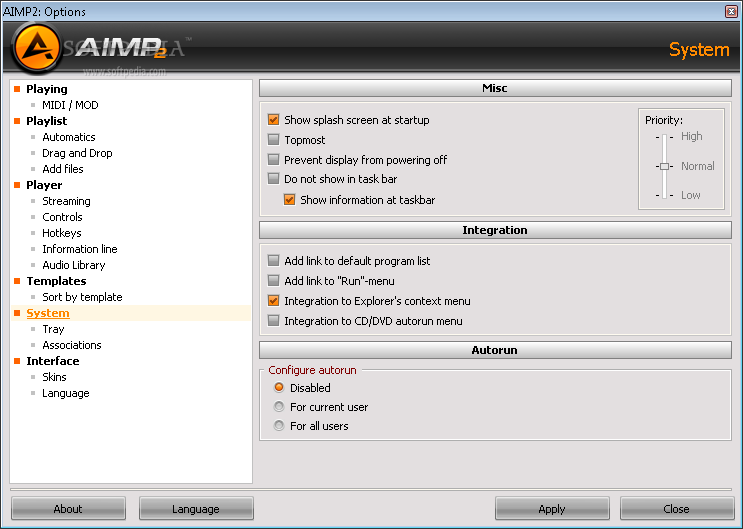The image size is (743, 529).
Task: Enable Prevent display from powering off
Action: (x=273, y=159)
